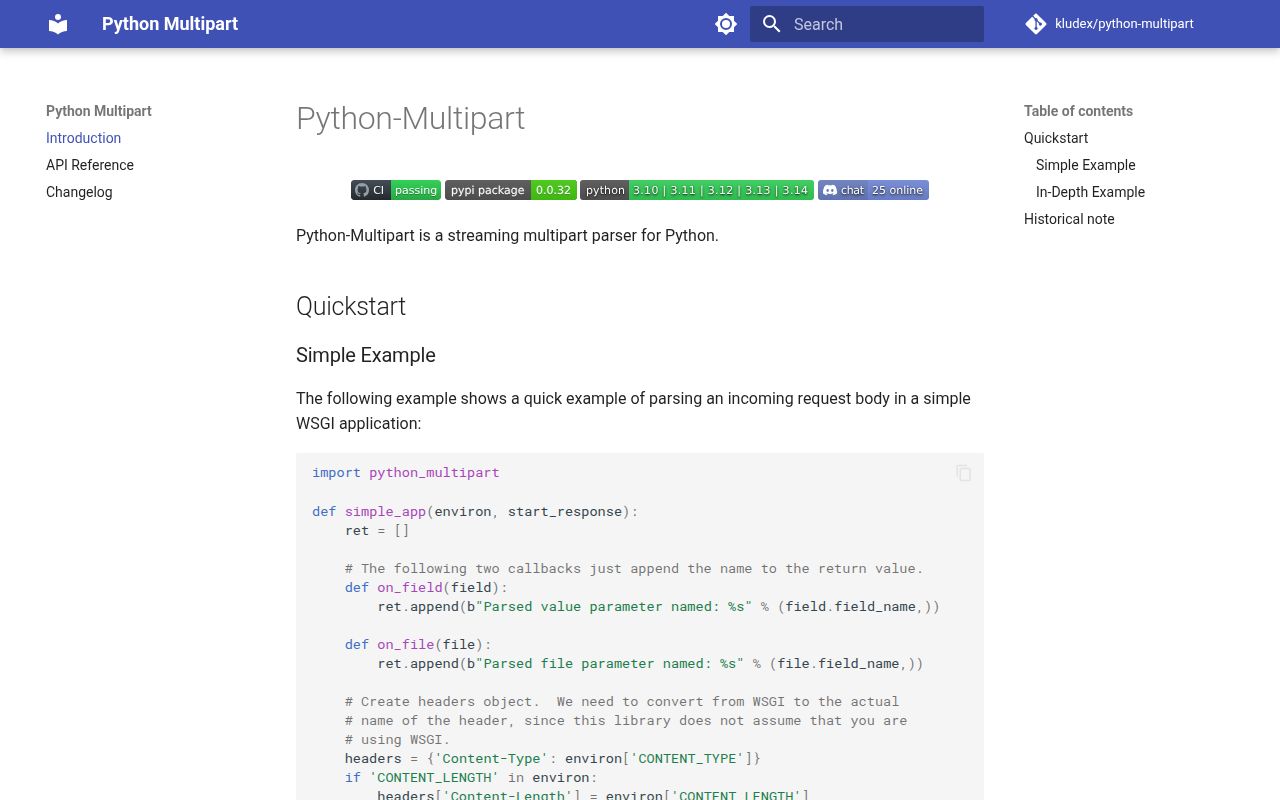Click the pypi package 0.0.32 badge

(x=511, y=190)
